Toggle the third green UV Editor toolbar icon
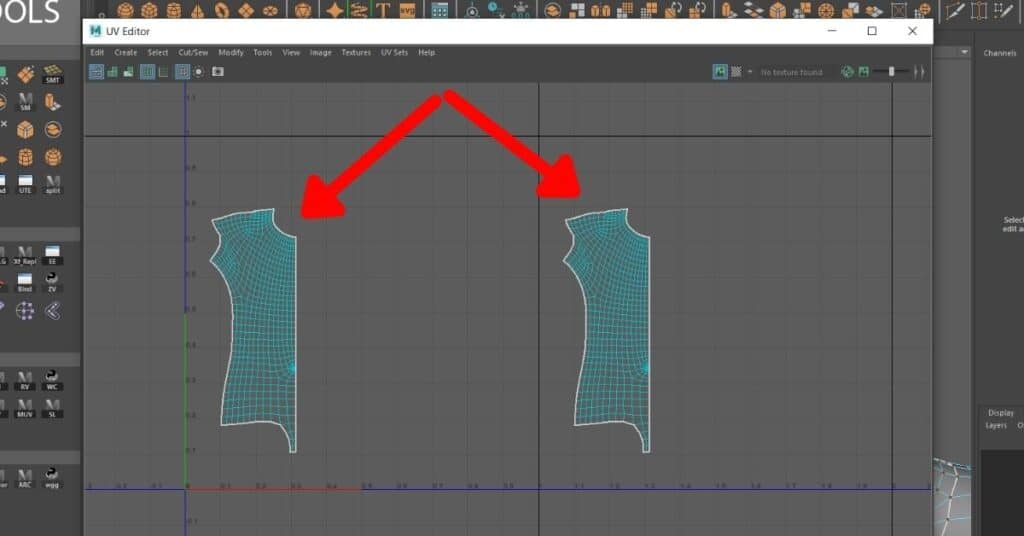 [129, 72]
